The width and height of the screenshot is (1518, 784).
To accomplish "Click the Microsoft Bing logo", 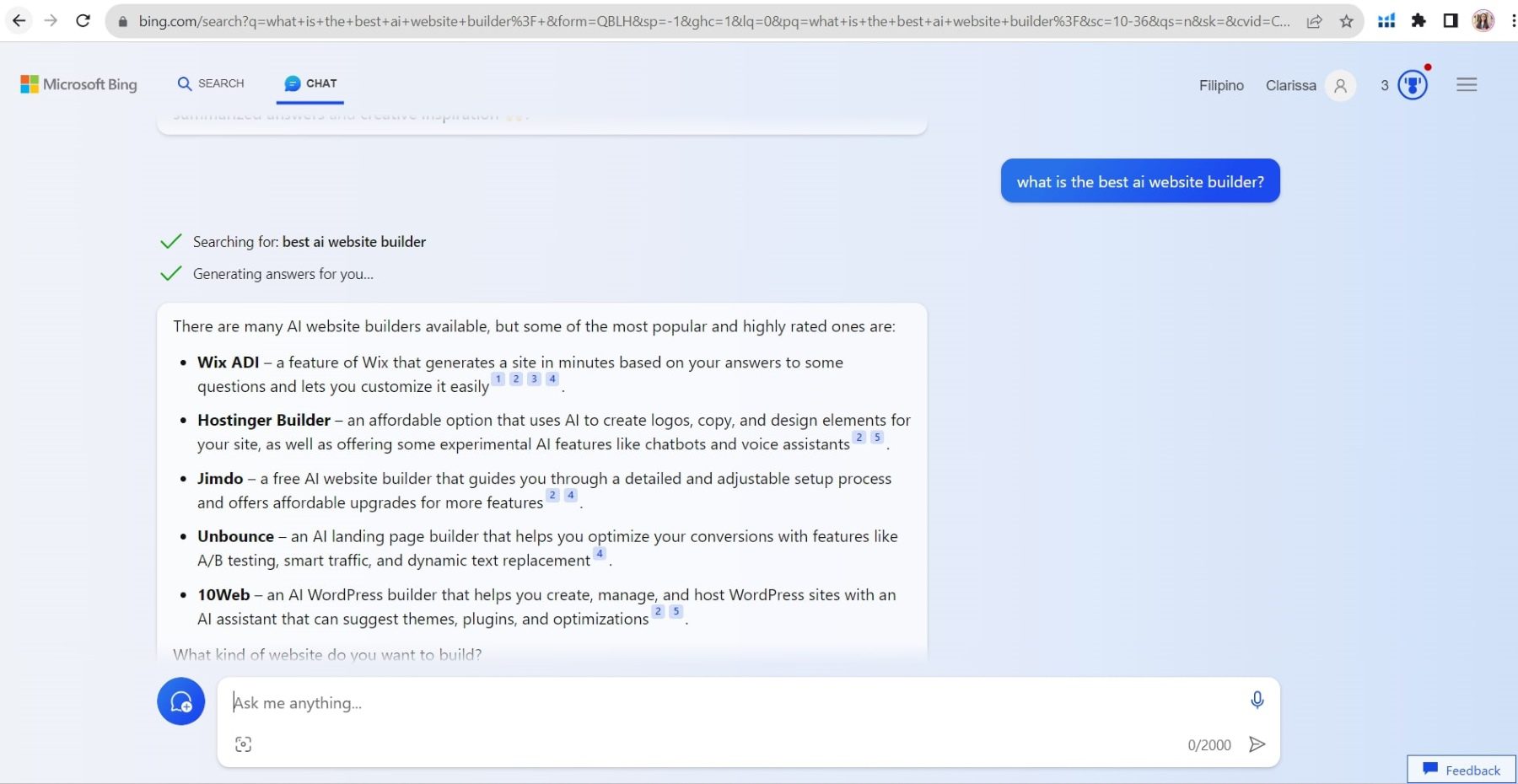I will pyautogui.click(x=78, y=84).
